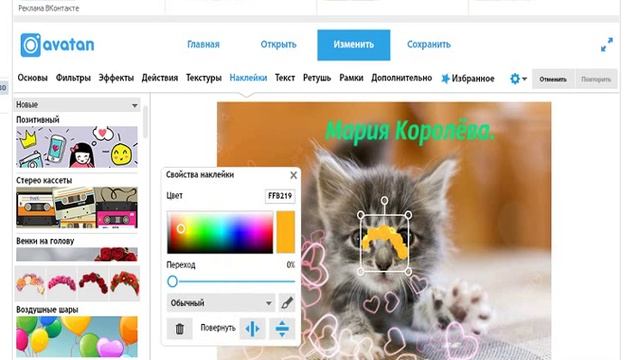
Task: Choose the pink flower wreath sticker
Action: coord(62,283)
